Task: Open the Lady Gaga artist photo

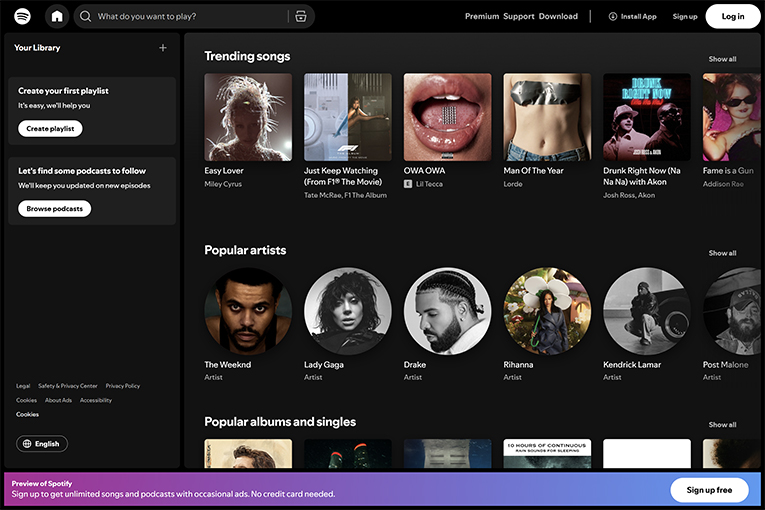Action: pyautogui.click(x=348, y=311)
